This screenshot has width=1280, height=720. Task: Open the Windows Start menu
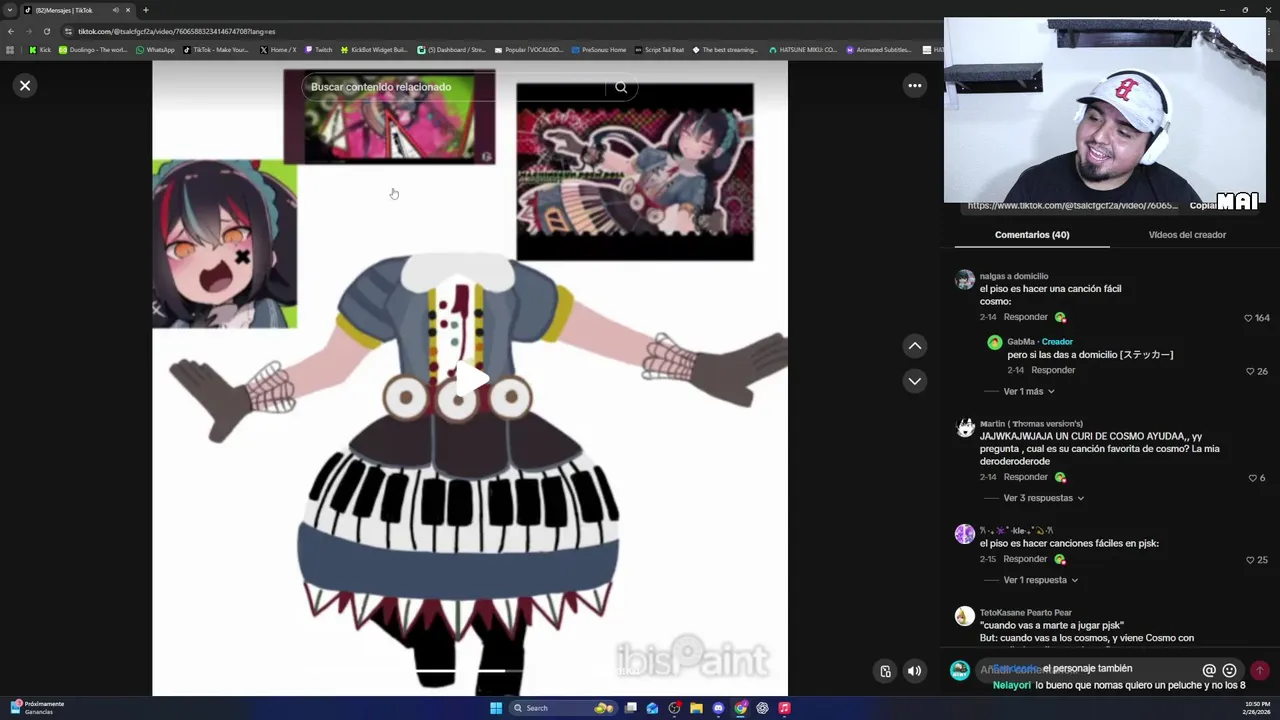pyautogui.click(x=496, y=708)
